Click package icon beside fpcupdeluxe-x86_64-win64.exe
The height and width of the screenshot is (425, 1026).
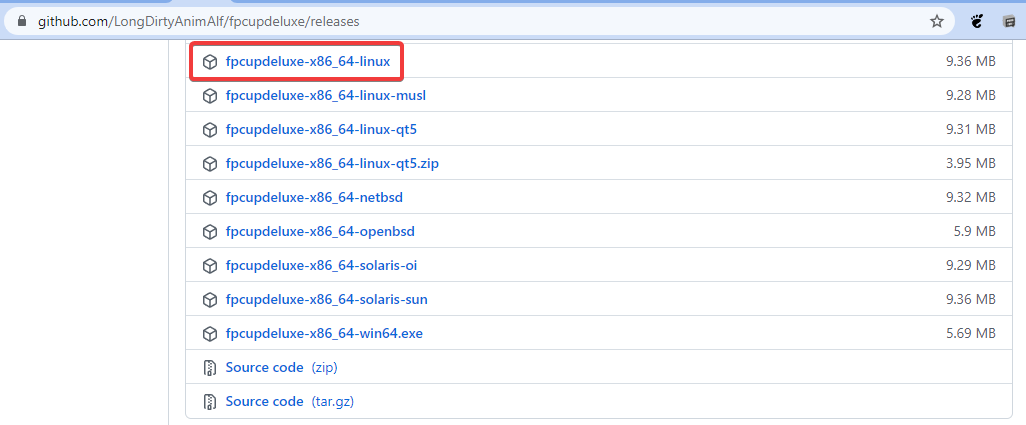(x=210, y=334)
